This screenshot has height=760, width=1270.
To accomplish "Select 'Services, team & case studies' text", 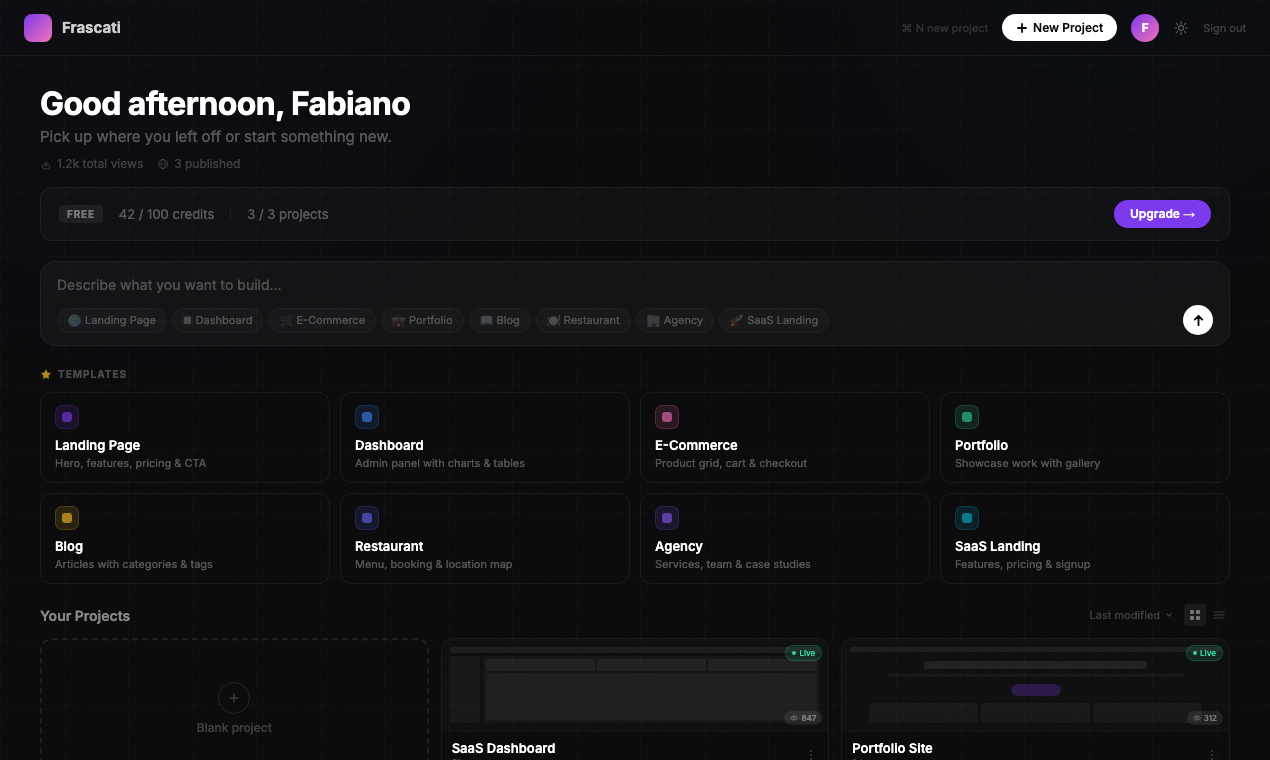I will [x=733, y=564].
